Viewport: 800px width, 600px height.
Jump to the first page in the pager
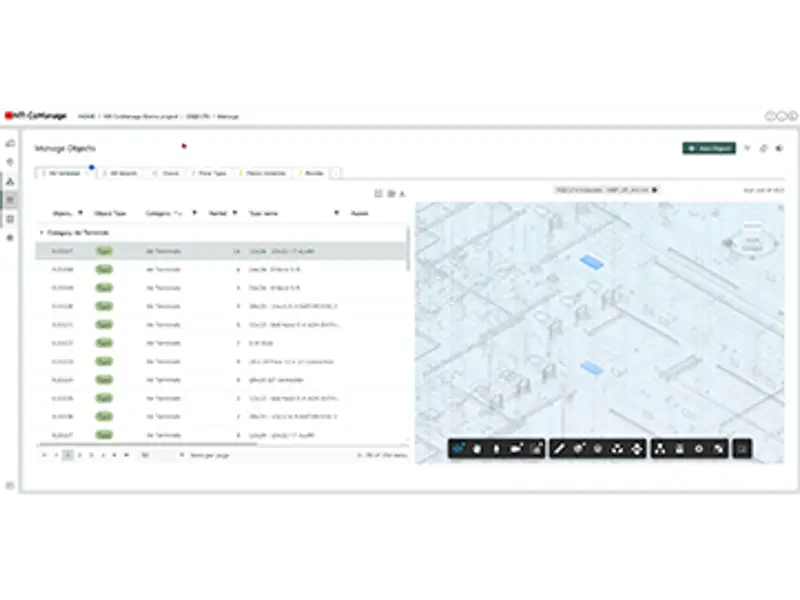coord(44,455)
